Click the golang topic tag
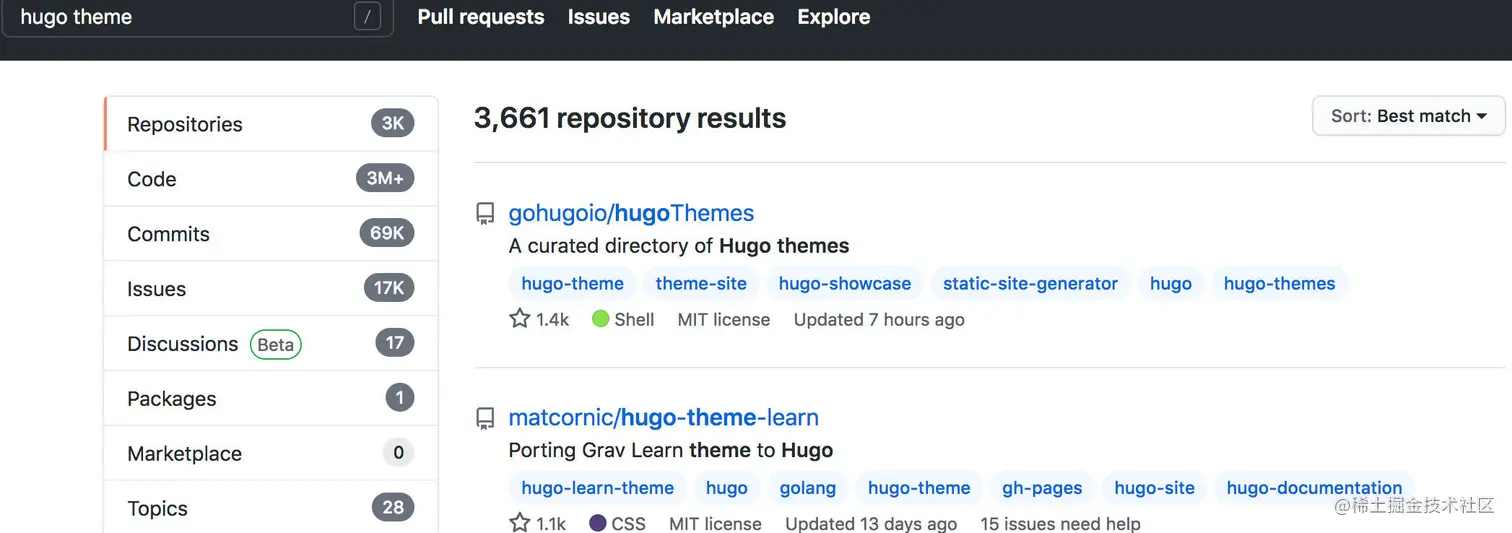Screen dimensions: 1512x533 click(807, 488)
